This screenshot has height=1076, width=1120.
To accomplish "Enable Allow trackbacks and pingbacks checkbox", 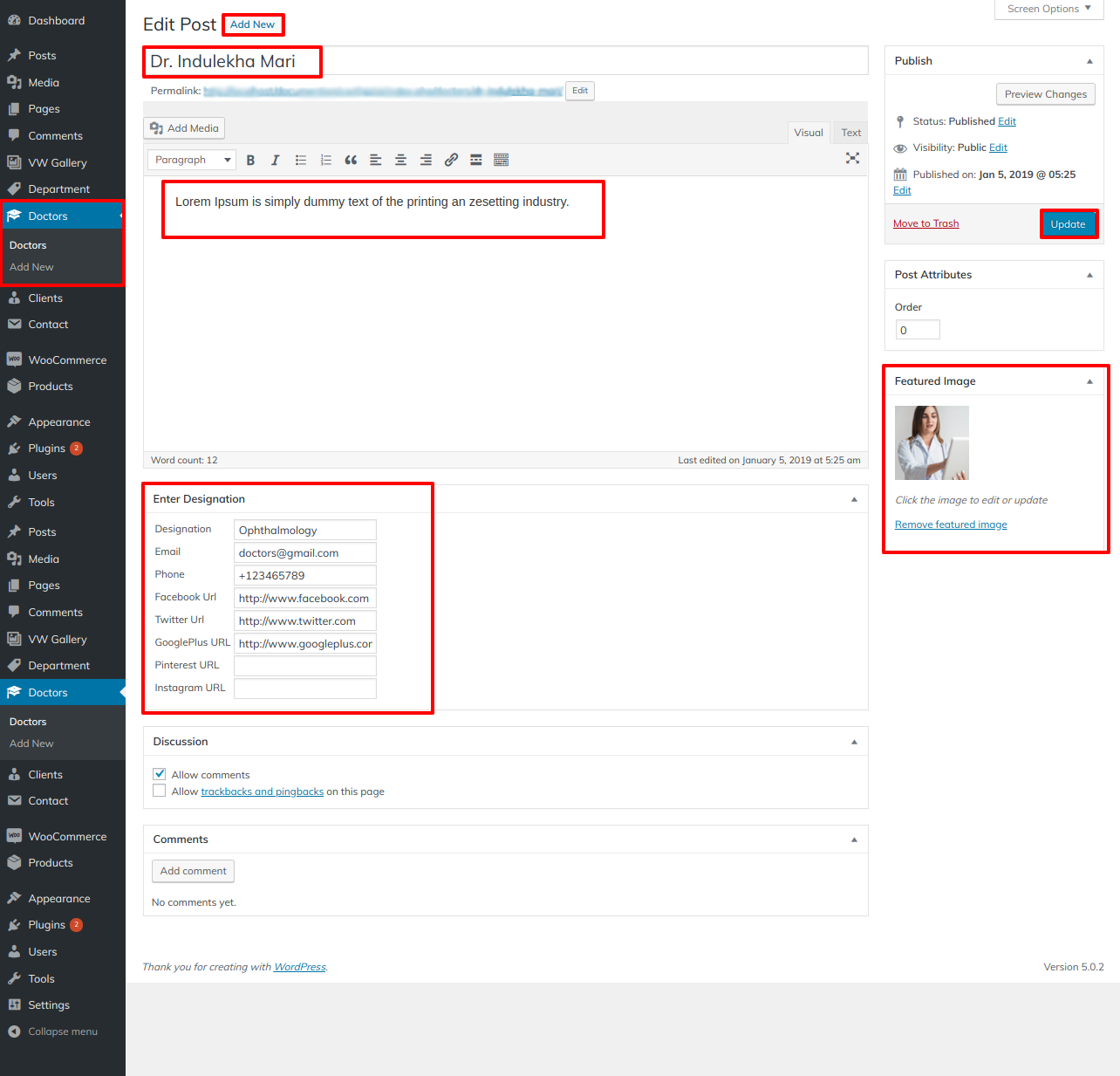I will click(160, 791).
